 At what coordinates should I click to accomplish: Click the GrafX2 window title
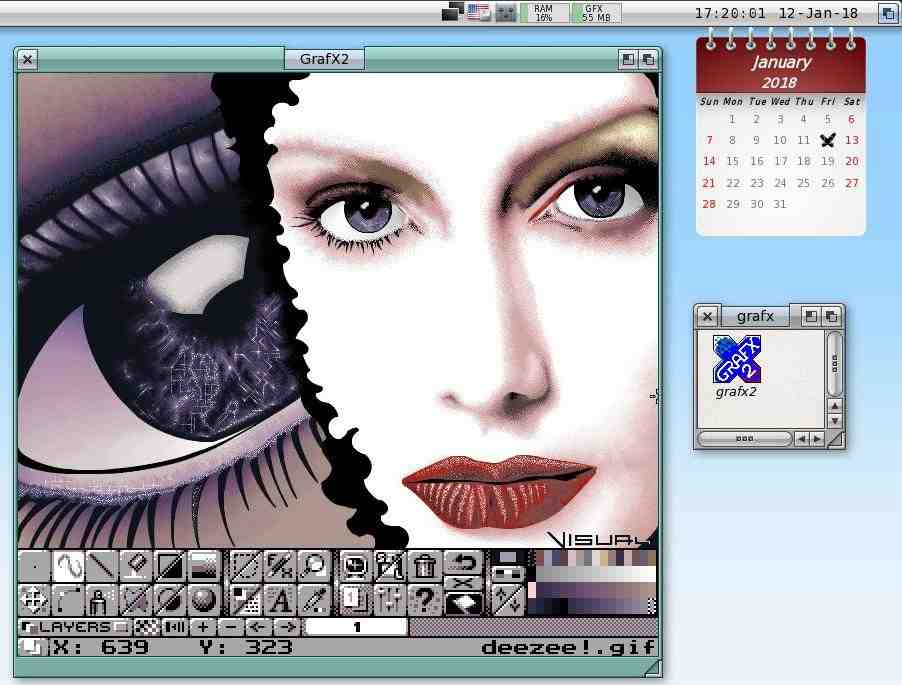pos(324,59)
